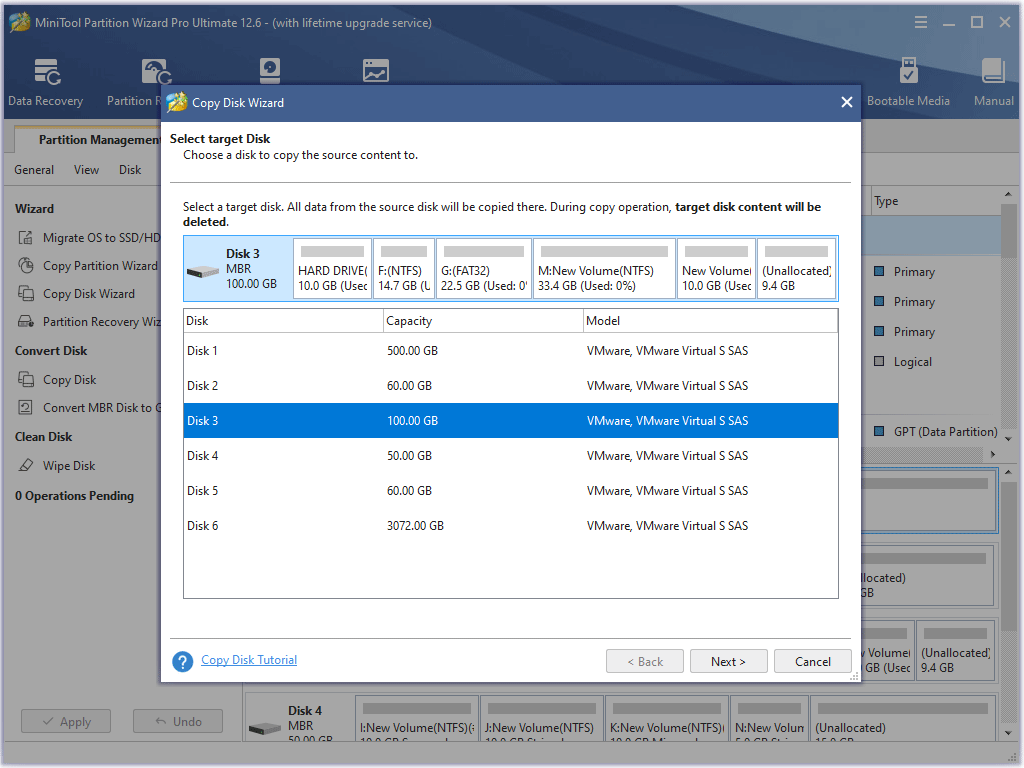The height and width of the screenshot is (768, 1024).
Task: Click HARD DRIVE partition block in preview
Action: pyautogui.click(x=332, y=268)
